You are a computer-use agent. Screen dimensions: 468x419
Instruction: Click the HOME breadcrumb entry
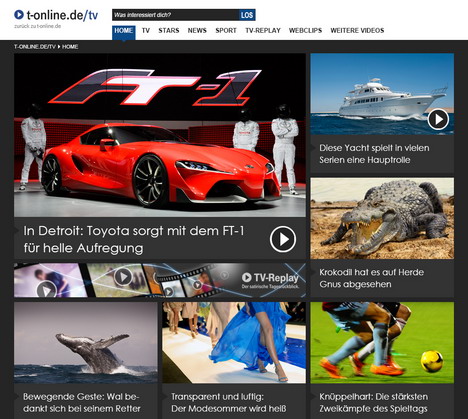(x=70, y=47)
